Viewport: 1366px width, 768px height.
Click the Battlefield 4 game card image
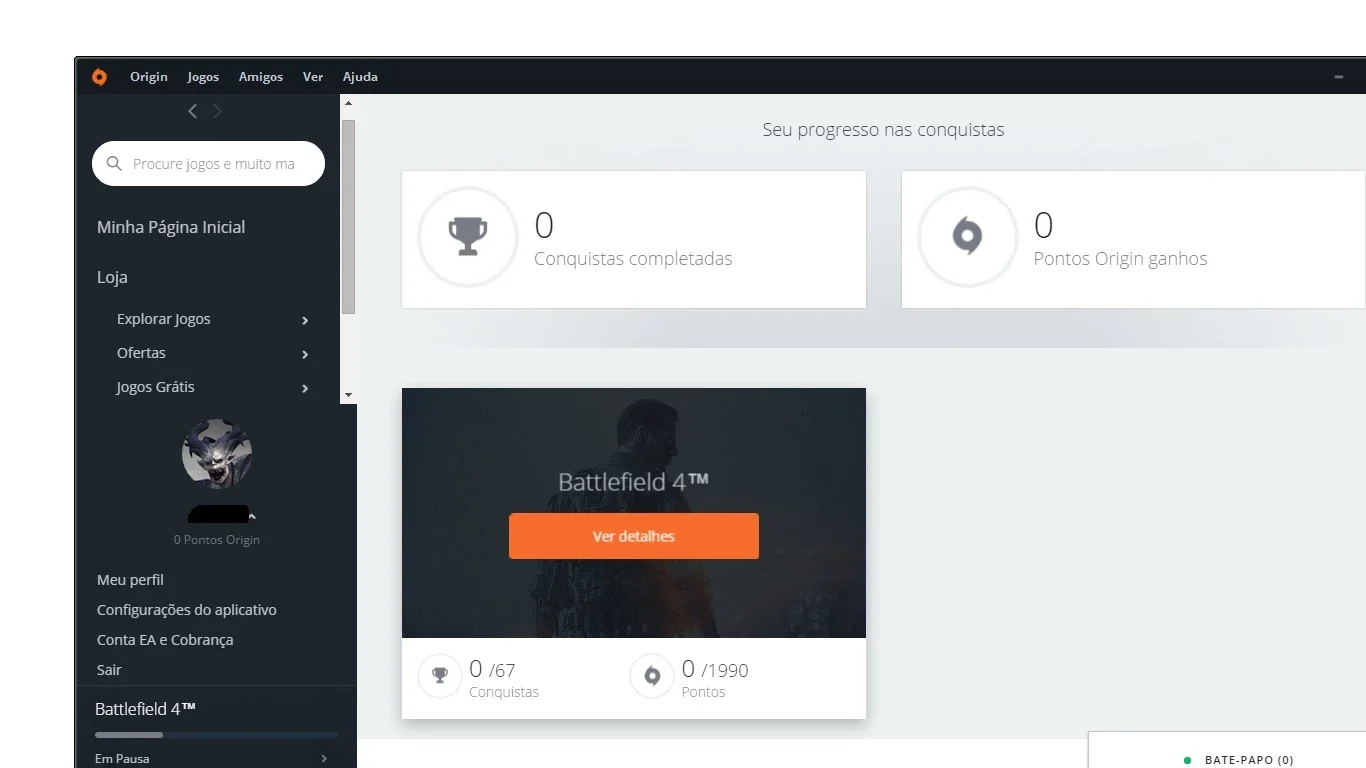coord(634,513)
